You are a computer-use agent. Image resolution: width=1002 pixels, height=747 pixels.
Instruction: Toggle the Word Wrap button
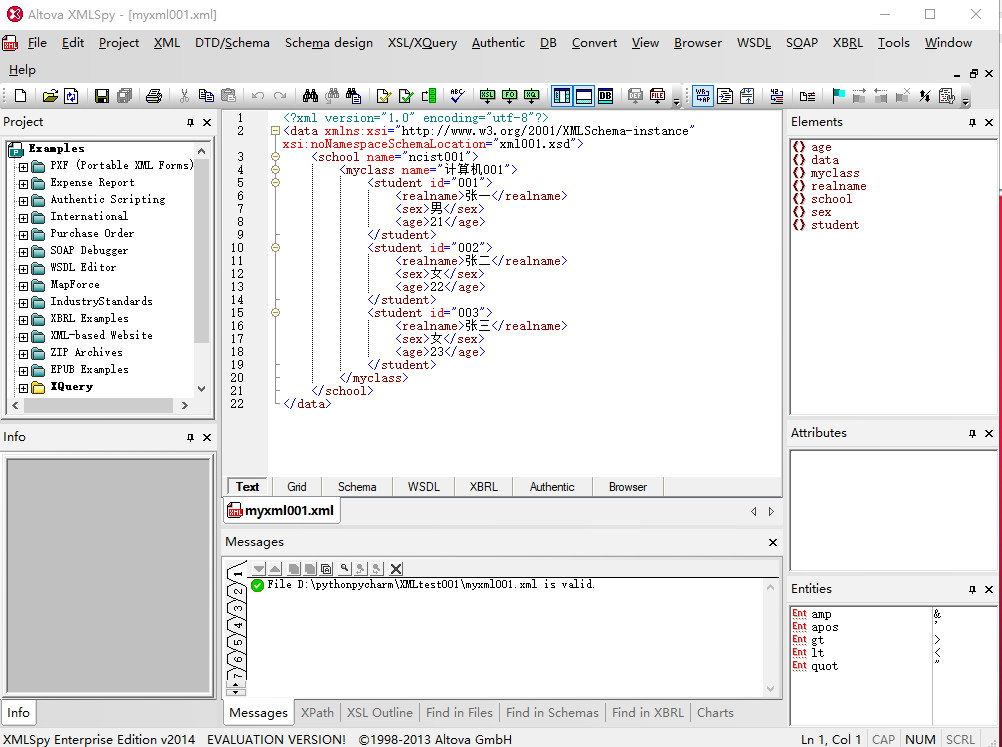click(703, 96)
